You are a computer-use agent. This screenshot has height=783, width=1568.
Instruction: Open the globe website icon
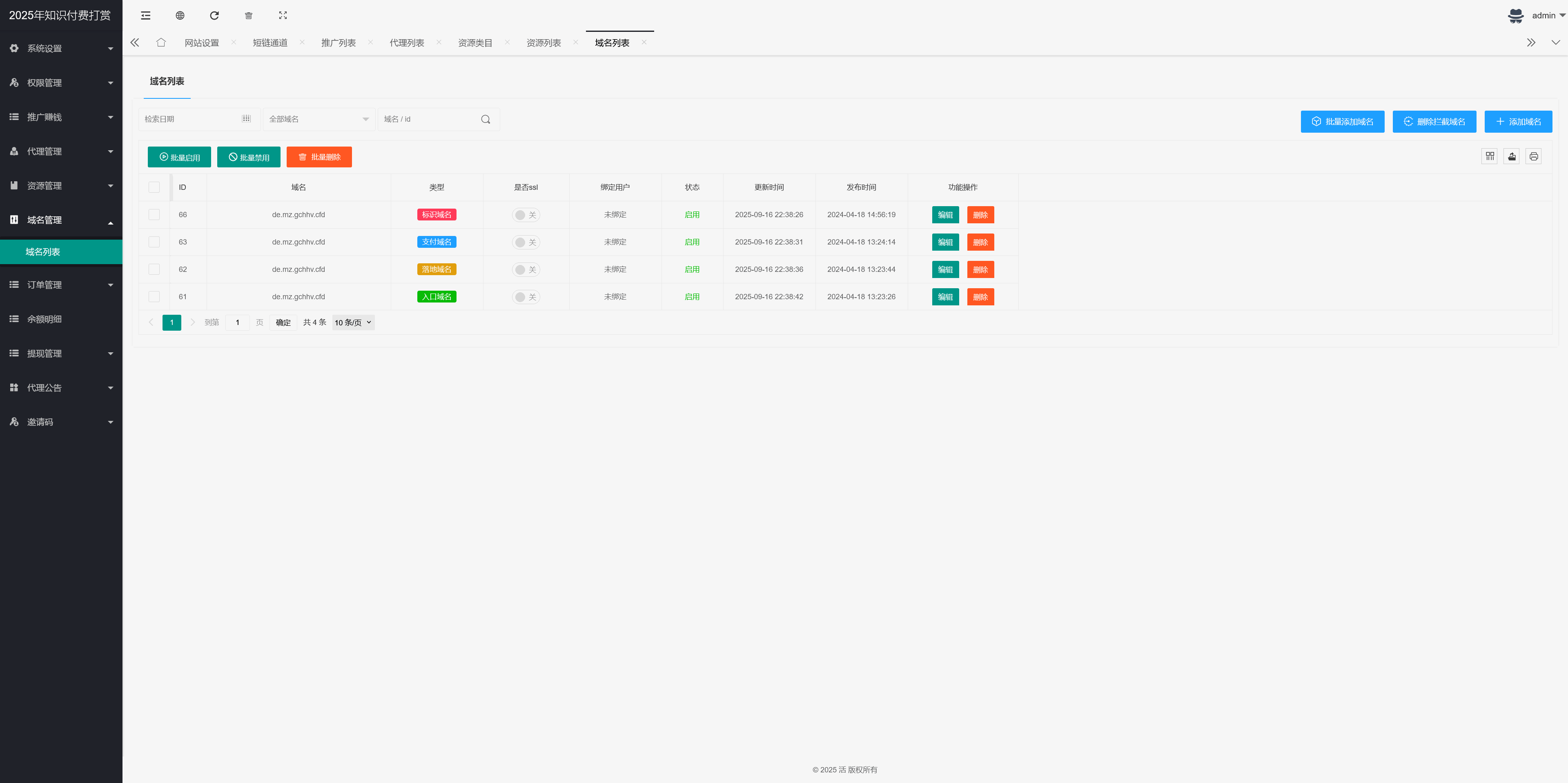(180, 16)
